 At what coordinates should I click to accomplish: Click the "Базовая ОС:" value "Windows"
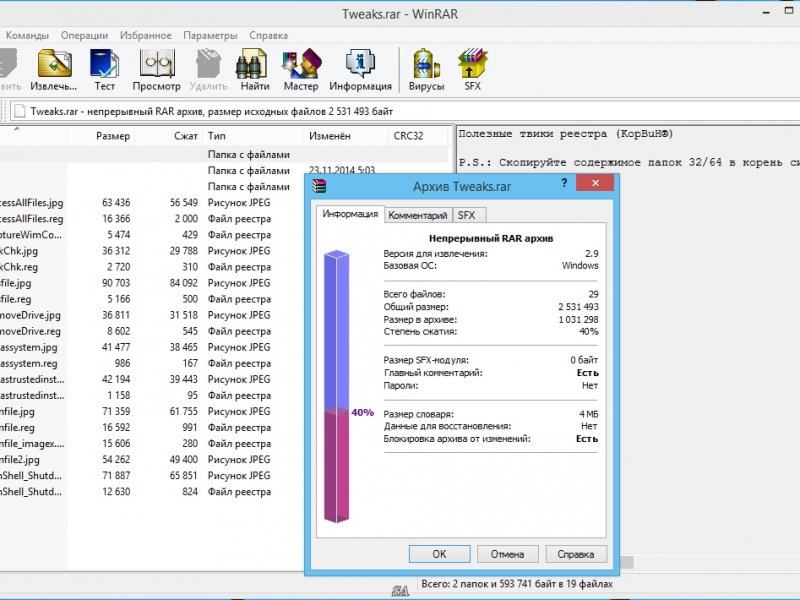(x=580, y=265)
